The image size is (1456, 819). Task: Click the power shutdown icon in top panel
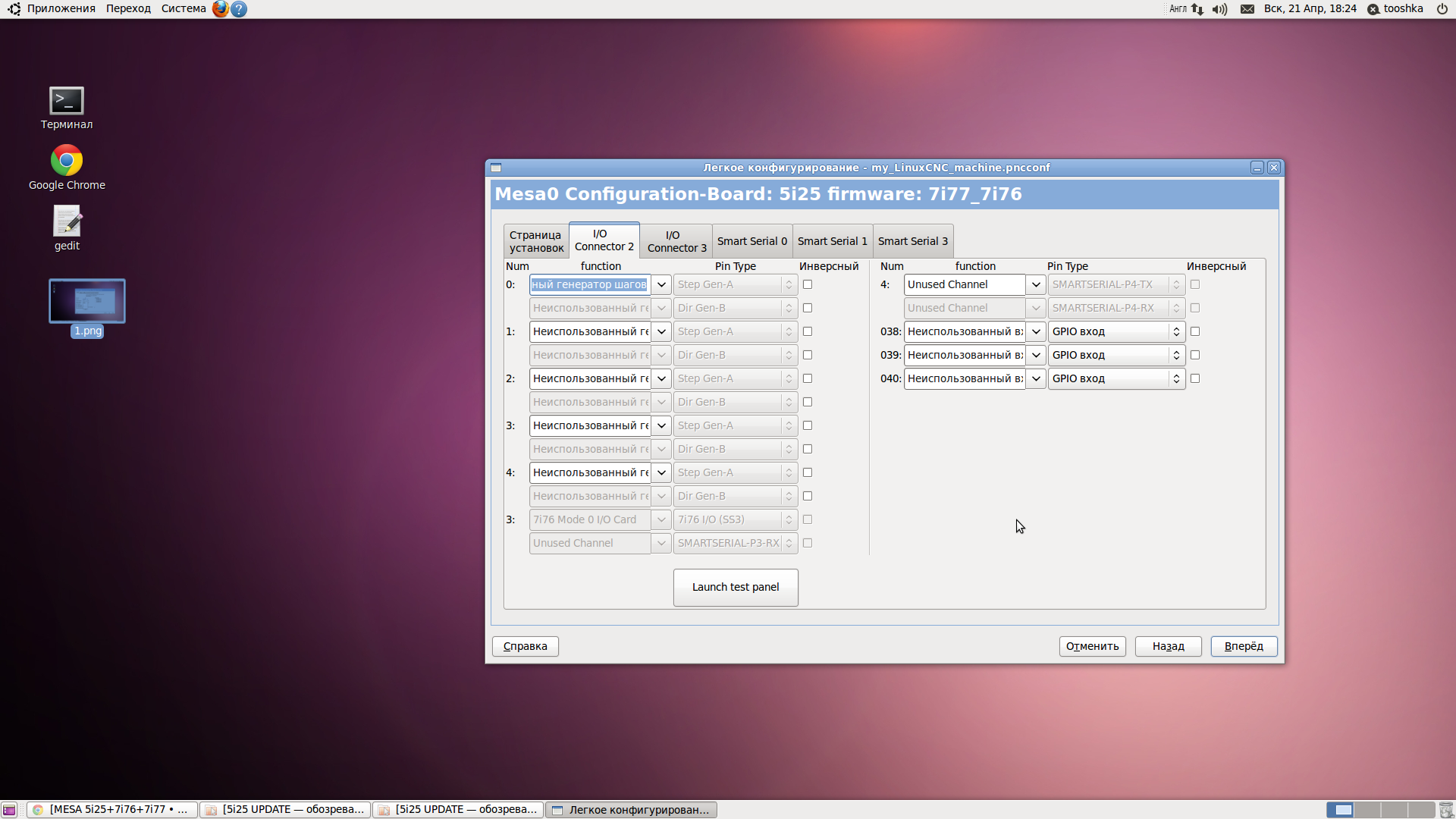pyautogui.click(x=1442, y=9)
